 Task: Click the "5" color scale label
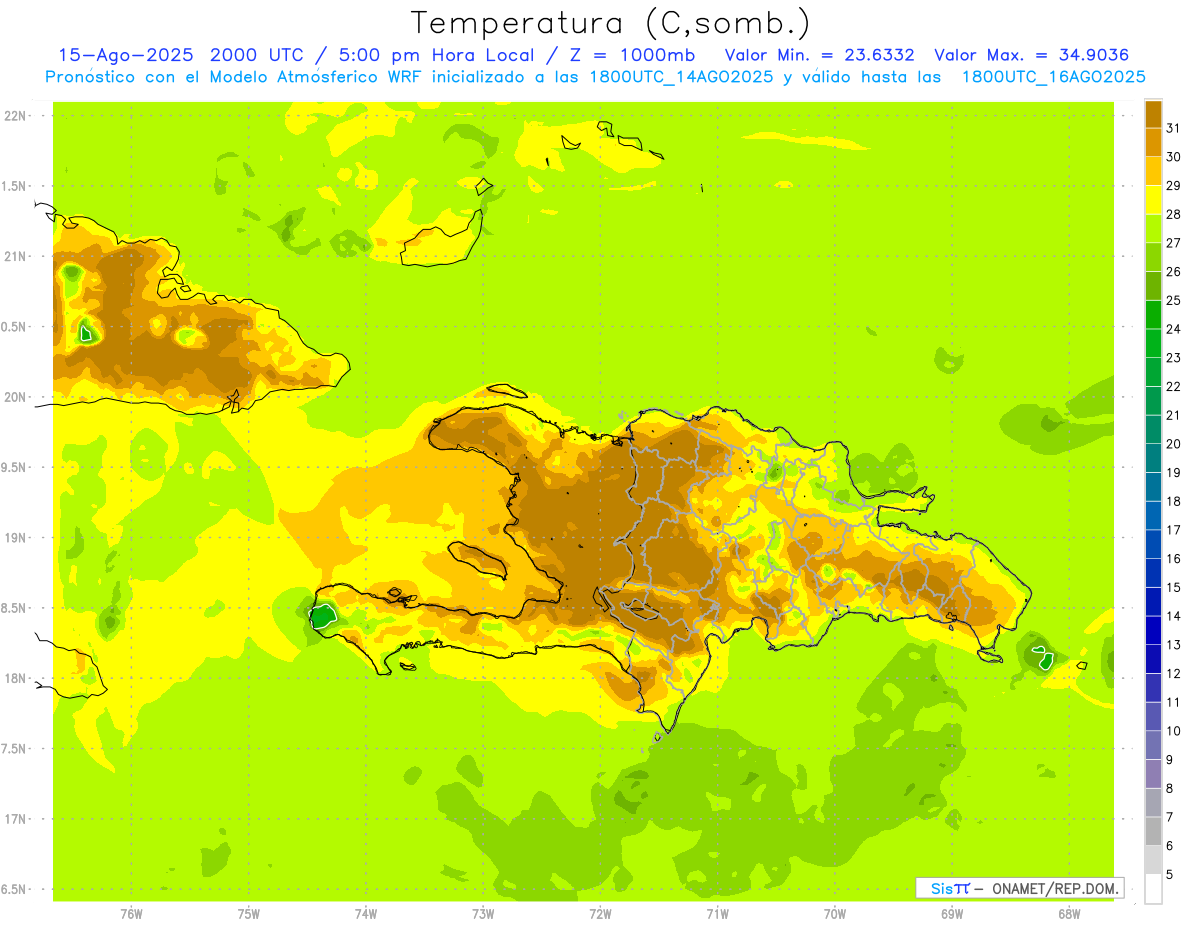point(1170,875)
